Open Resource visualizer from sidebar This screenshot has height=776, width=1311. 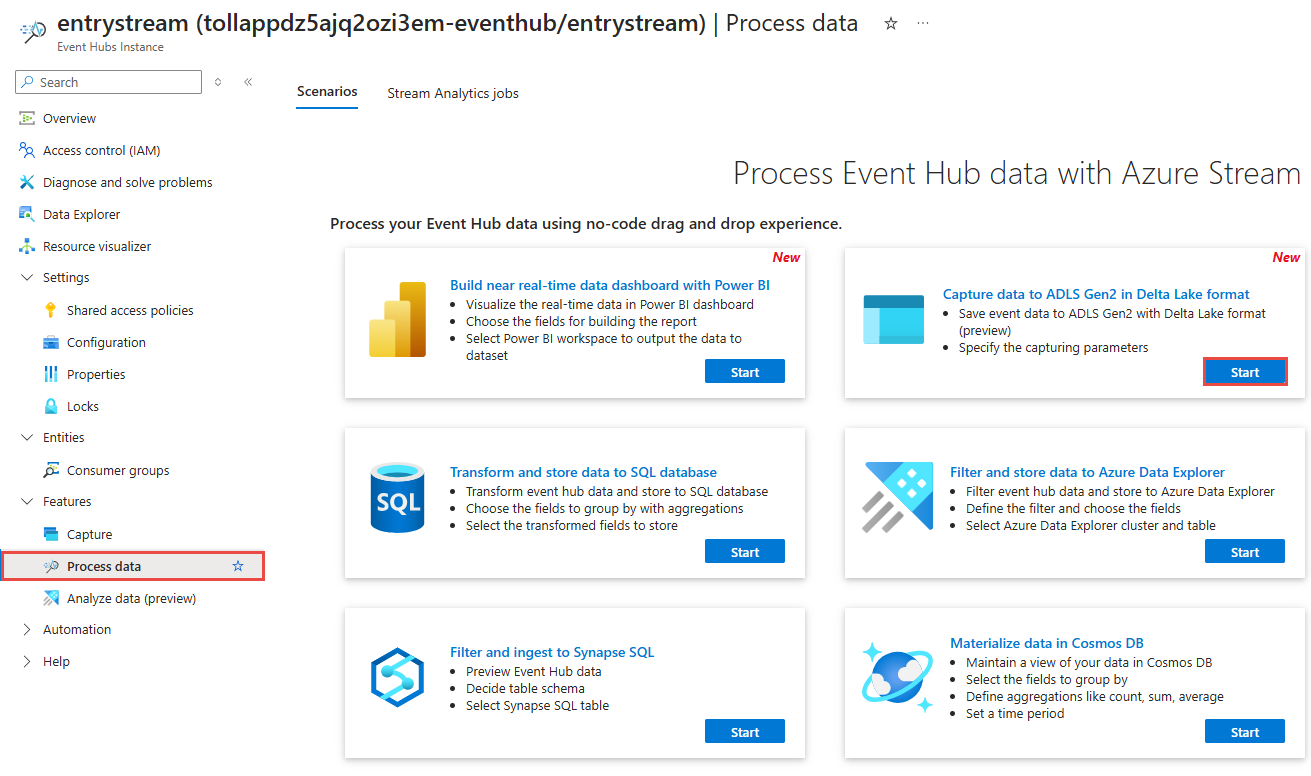click(97, 246)
